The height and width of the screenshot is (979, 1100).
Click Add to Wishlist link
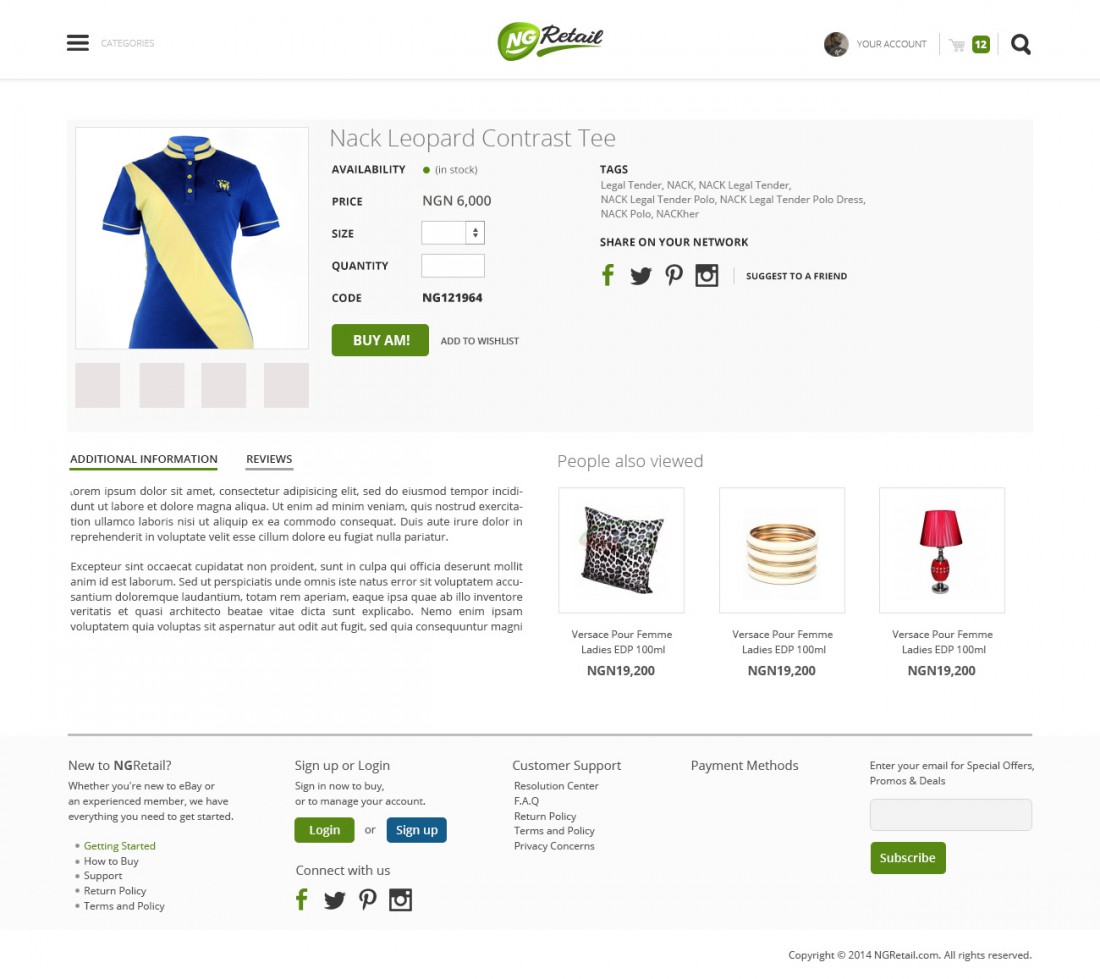(x=480, y=341)
